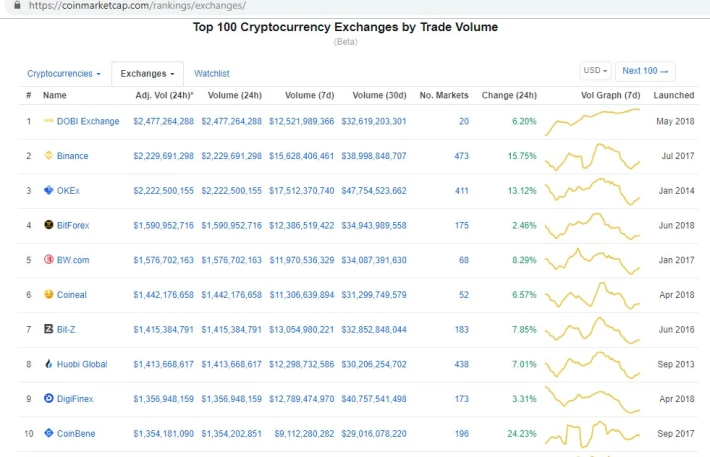This screenshot has width=710, height=457.
Task: Click the OKEx 7d volume graph
Action: (x=592, y=191)
